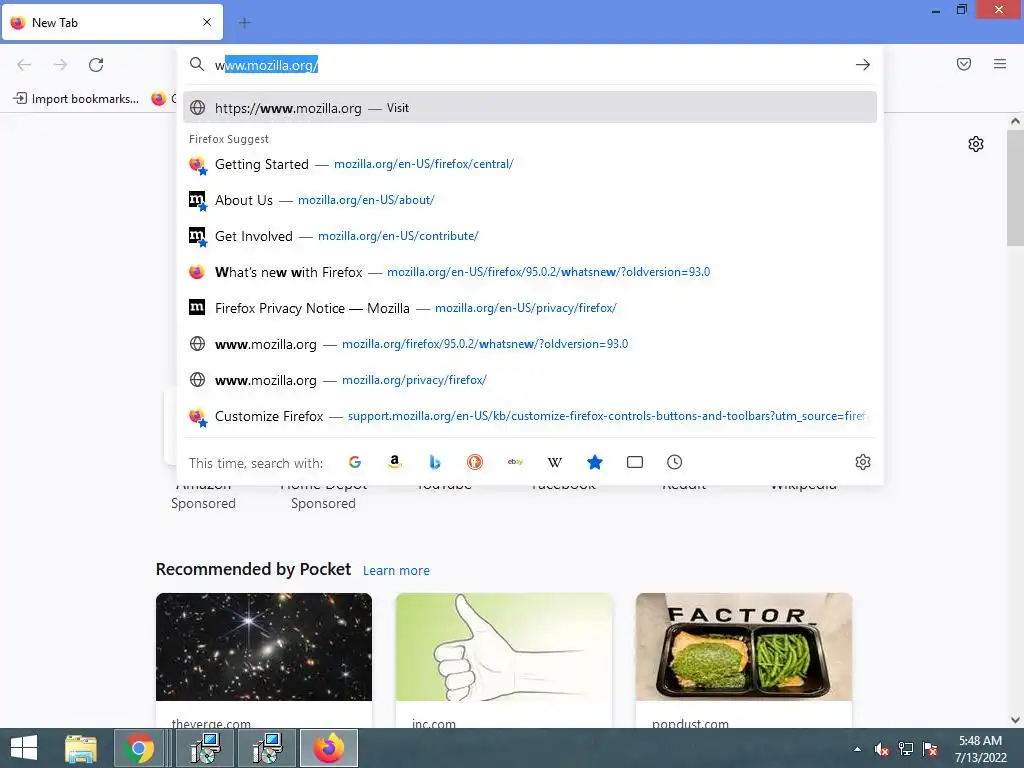The image size is (1024, 768).
Task: Search this time with Amazon
Action: [394, 462]
